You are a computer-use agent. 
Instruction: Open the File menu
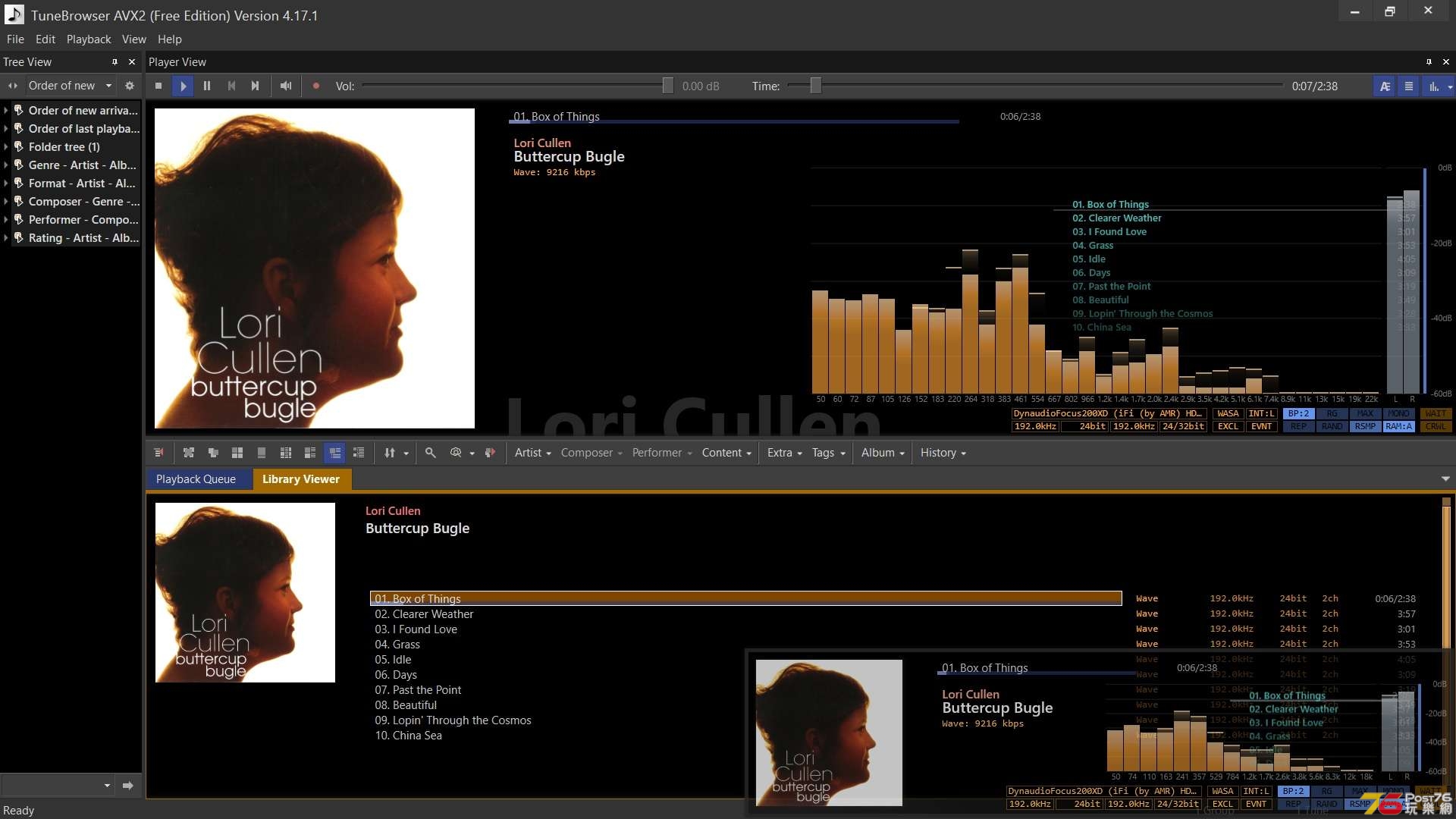tap(15, 39)
